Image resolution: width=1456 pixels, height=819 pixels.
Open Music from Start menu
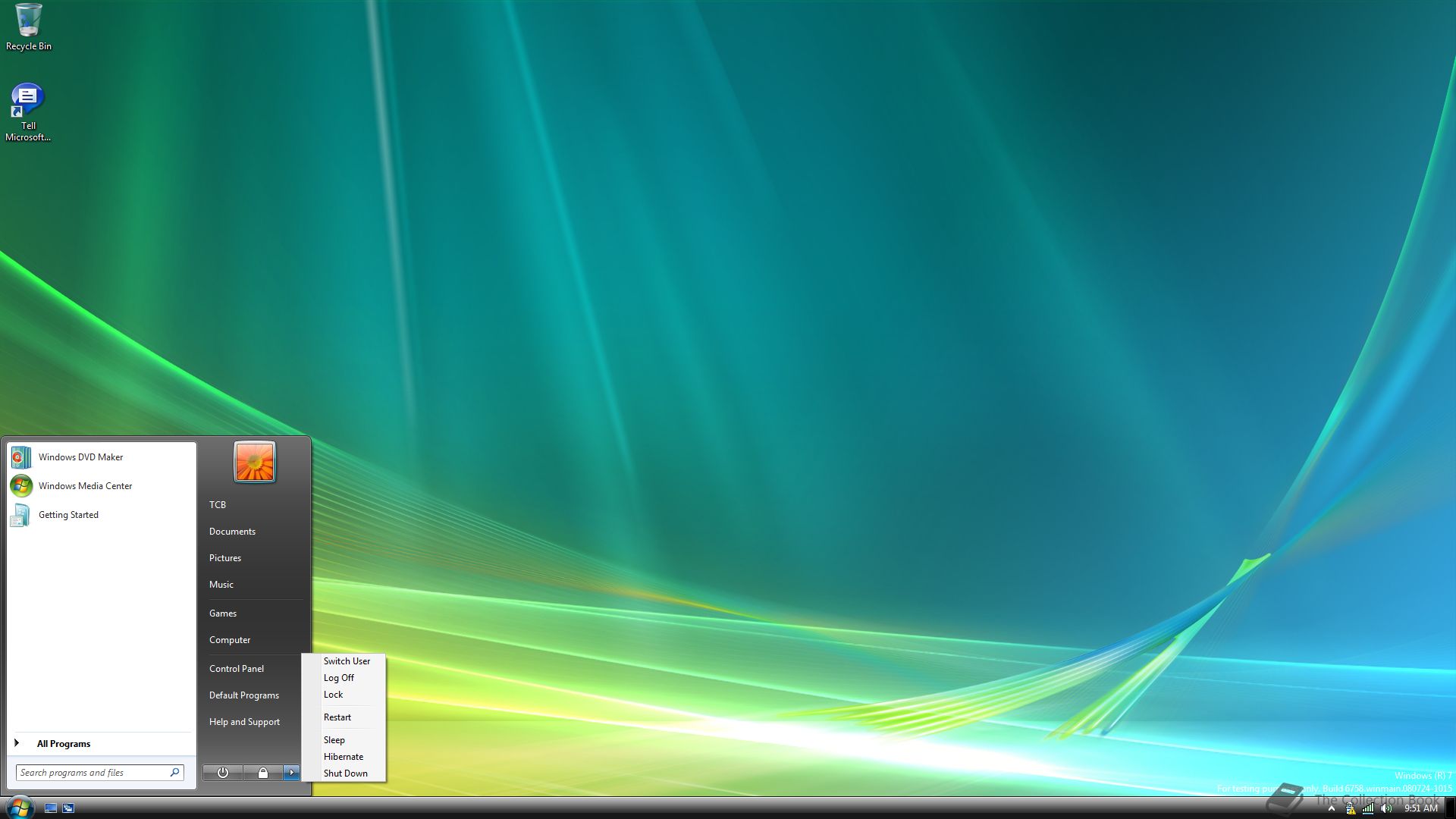221,585
